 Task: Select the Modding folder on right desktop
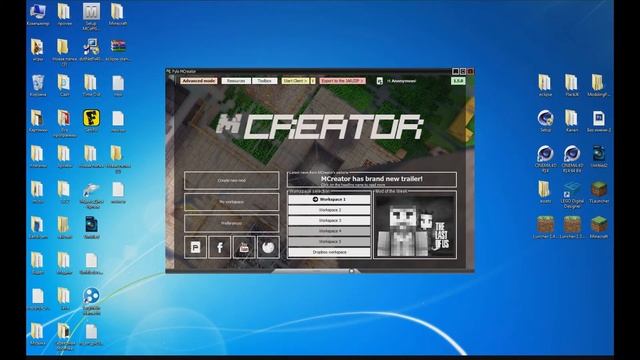click(x=598, y=86)
